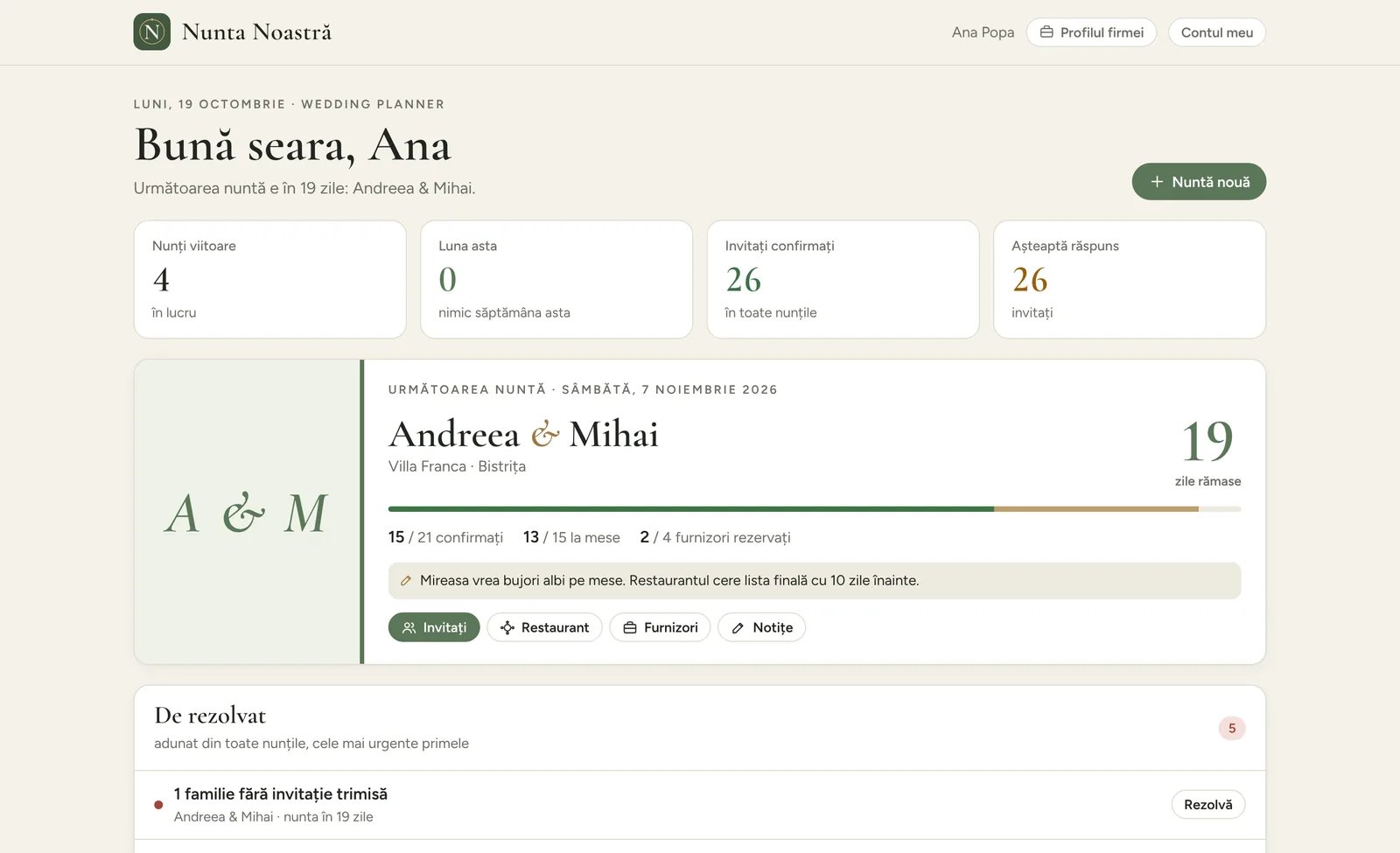Open the Invitați section
1400x853 pixels.
(434, 627)
